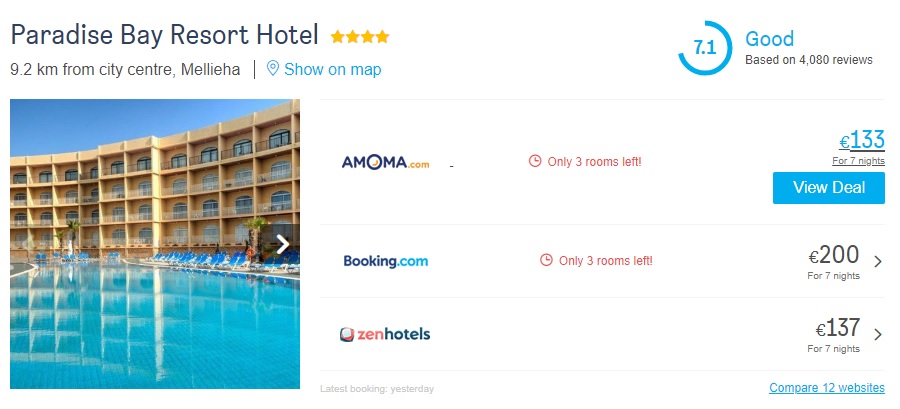Click the Booking.com logo

[385, 261]
